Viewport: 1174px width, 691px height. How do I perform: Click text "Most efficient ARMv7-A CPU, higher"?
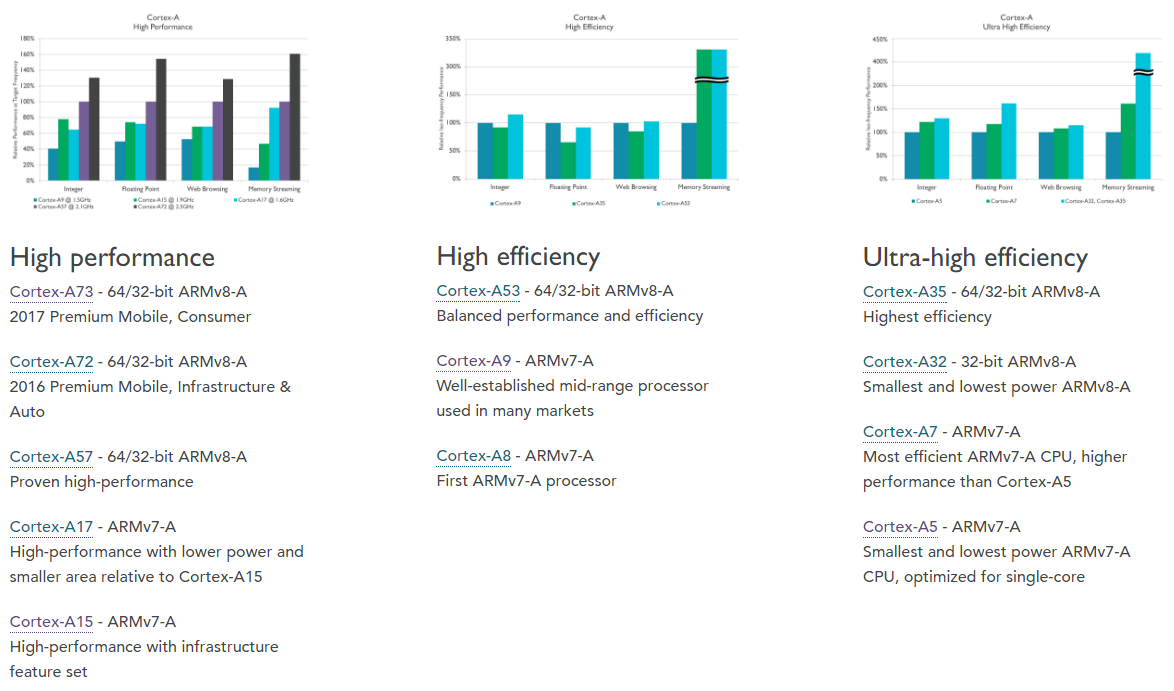click(x=995, y=457)
